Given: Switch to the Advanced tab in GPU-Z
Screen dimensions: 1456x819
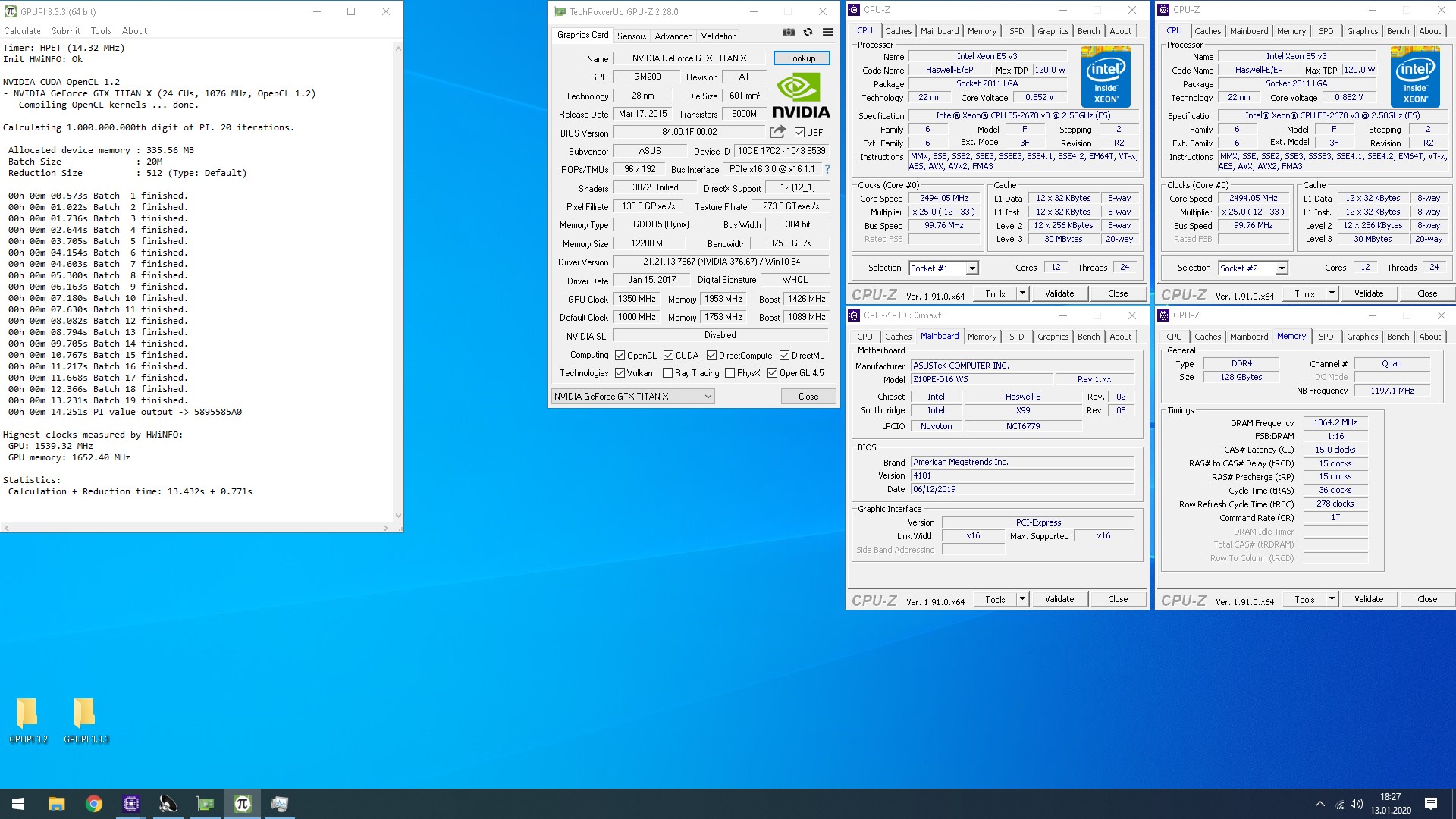Looking at the screenshot, I should pyautogui.click(x=673, y=36).
